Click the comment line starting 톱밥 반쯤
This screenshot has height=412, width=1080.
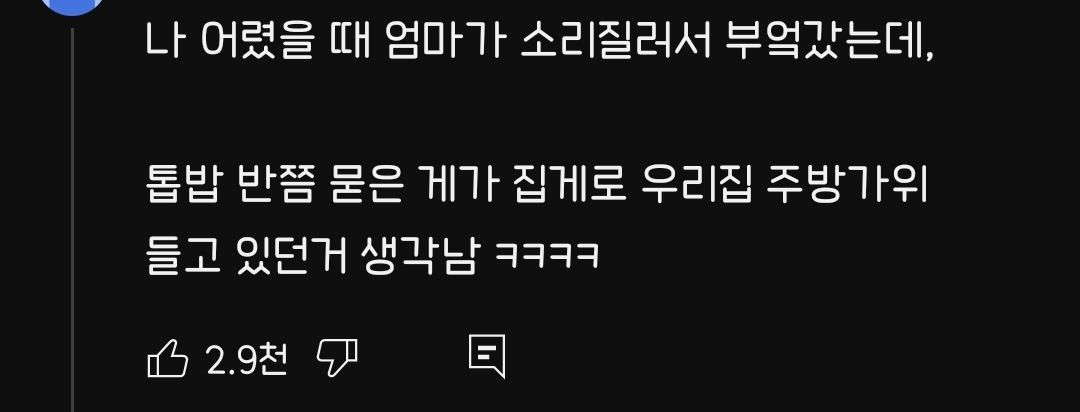pyautogui.click(x=538, y=187)
